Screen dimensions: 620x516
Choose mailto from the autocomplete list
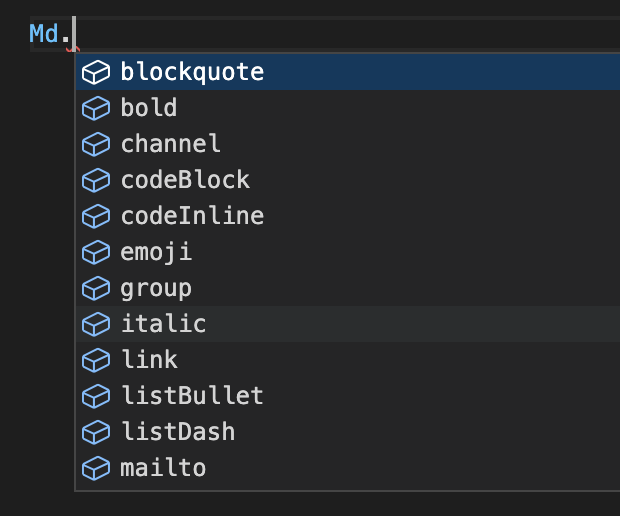click(163, 468)
